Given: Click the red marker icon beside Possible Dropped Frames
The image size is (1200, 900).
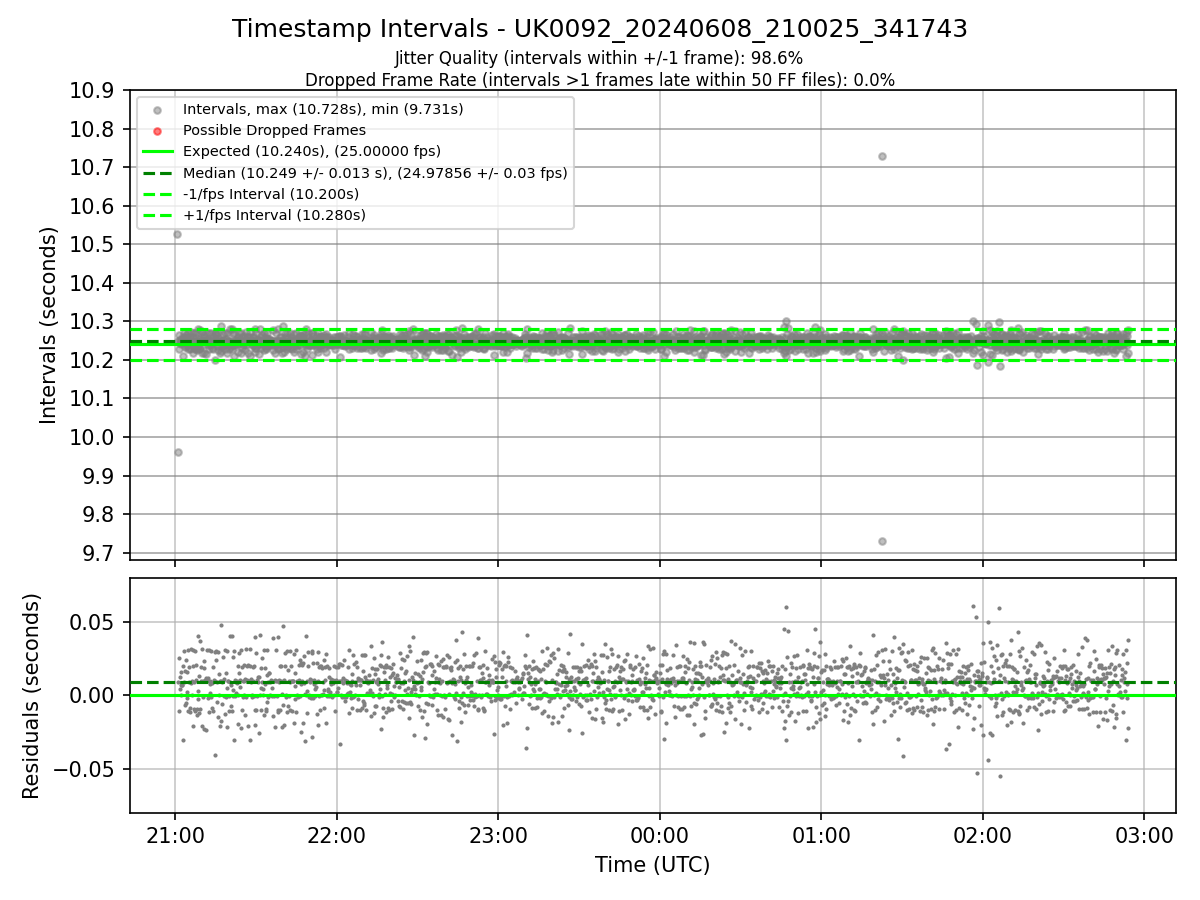Looking at the screenshot, I should [x=159, y=130].
